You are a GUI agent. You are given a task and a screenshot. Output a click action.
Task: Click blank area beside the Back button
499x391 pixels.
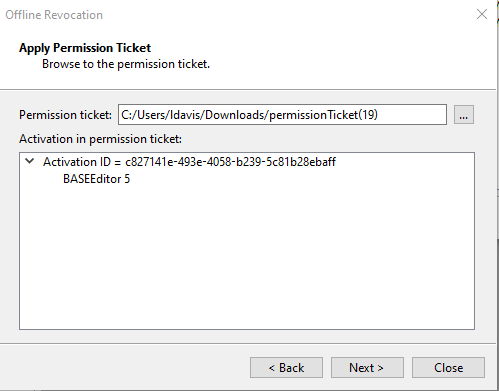[133, 368]
